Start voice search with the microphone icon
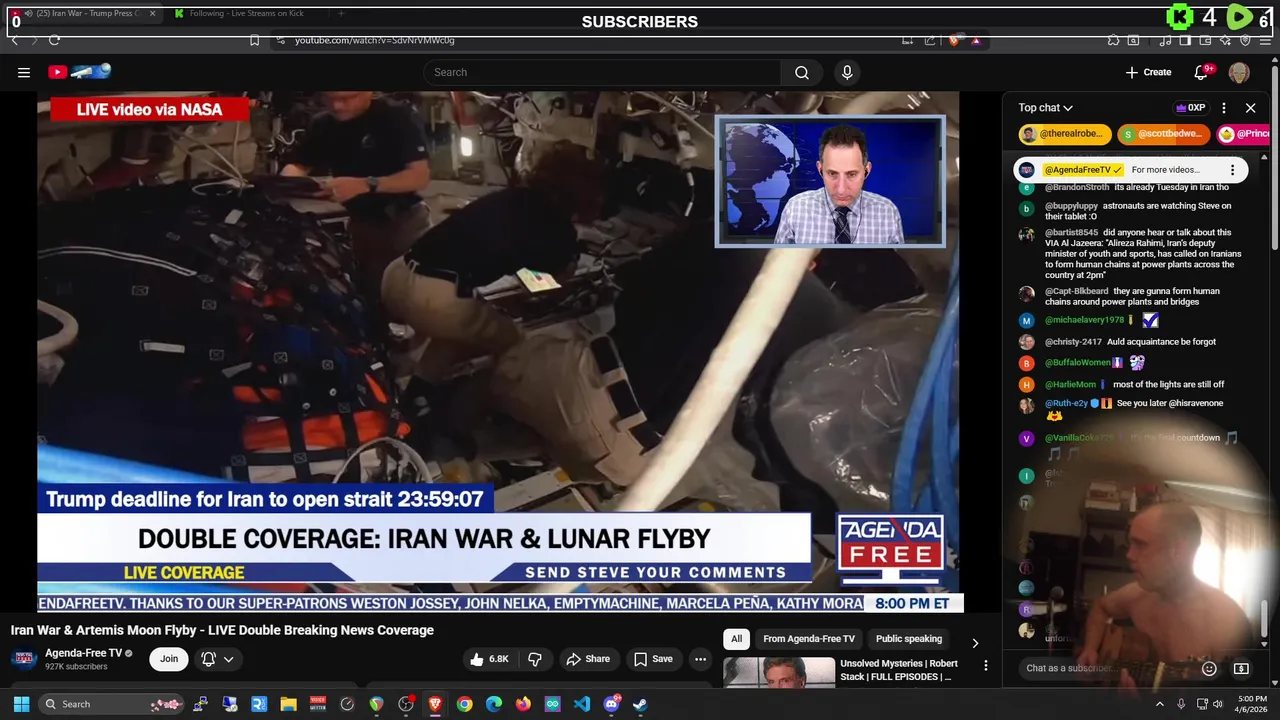 point(847,72)
